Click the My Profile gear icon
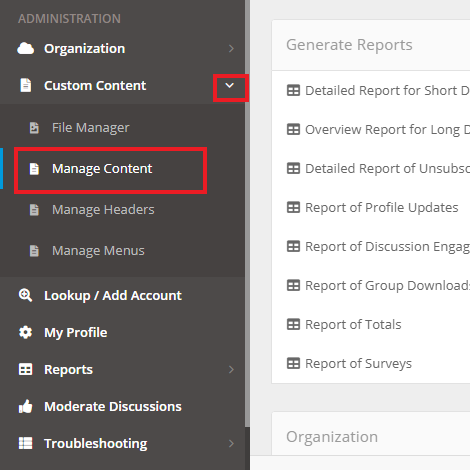The width and height of the screenshot is (470, 470). pyautogui.click(x=25, y=332)
